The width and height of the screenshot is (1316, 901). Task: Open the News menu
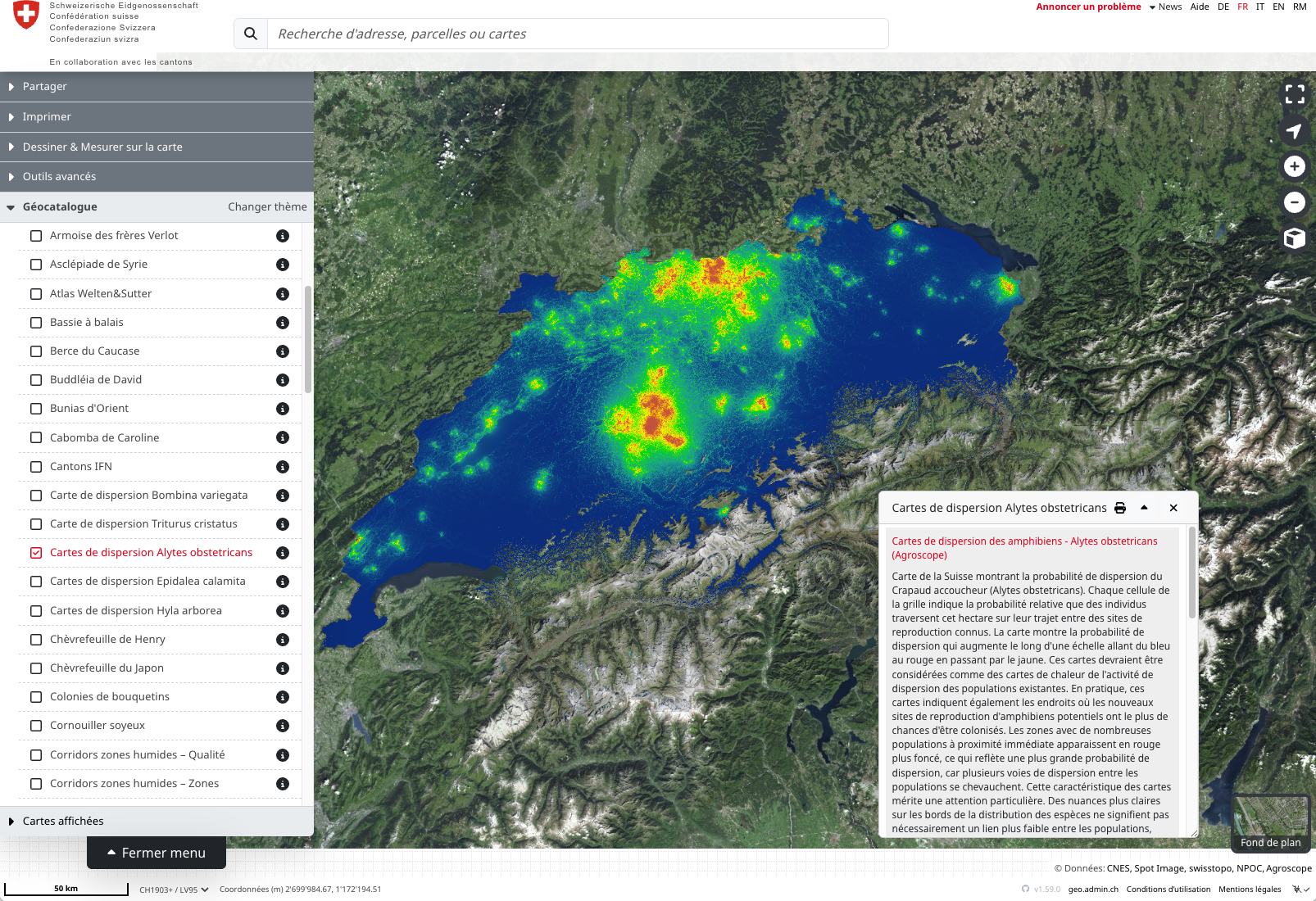point(1165,7)
